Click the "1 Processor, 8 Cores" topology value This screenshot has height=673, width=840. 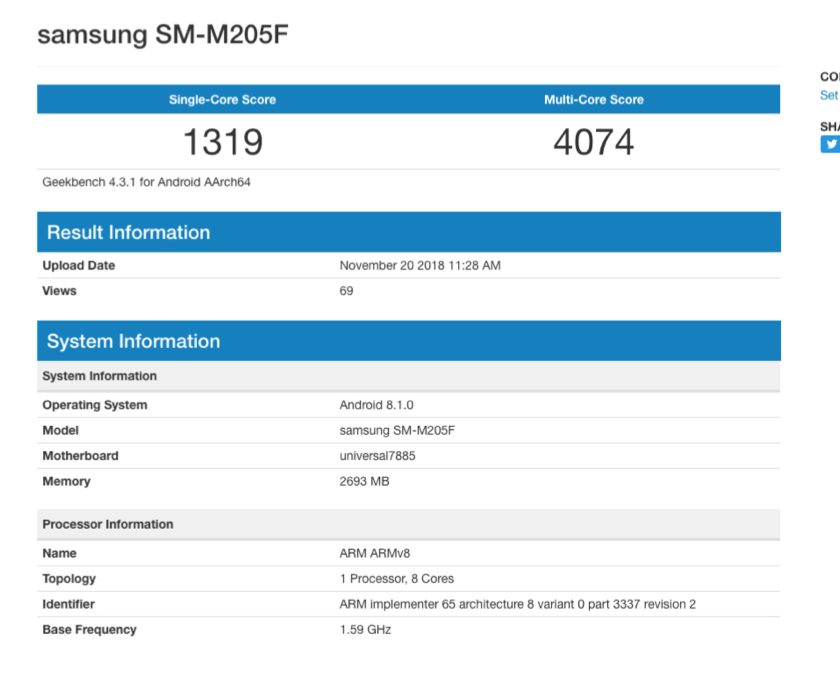coord(397,579)
